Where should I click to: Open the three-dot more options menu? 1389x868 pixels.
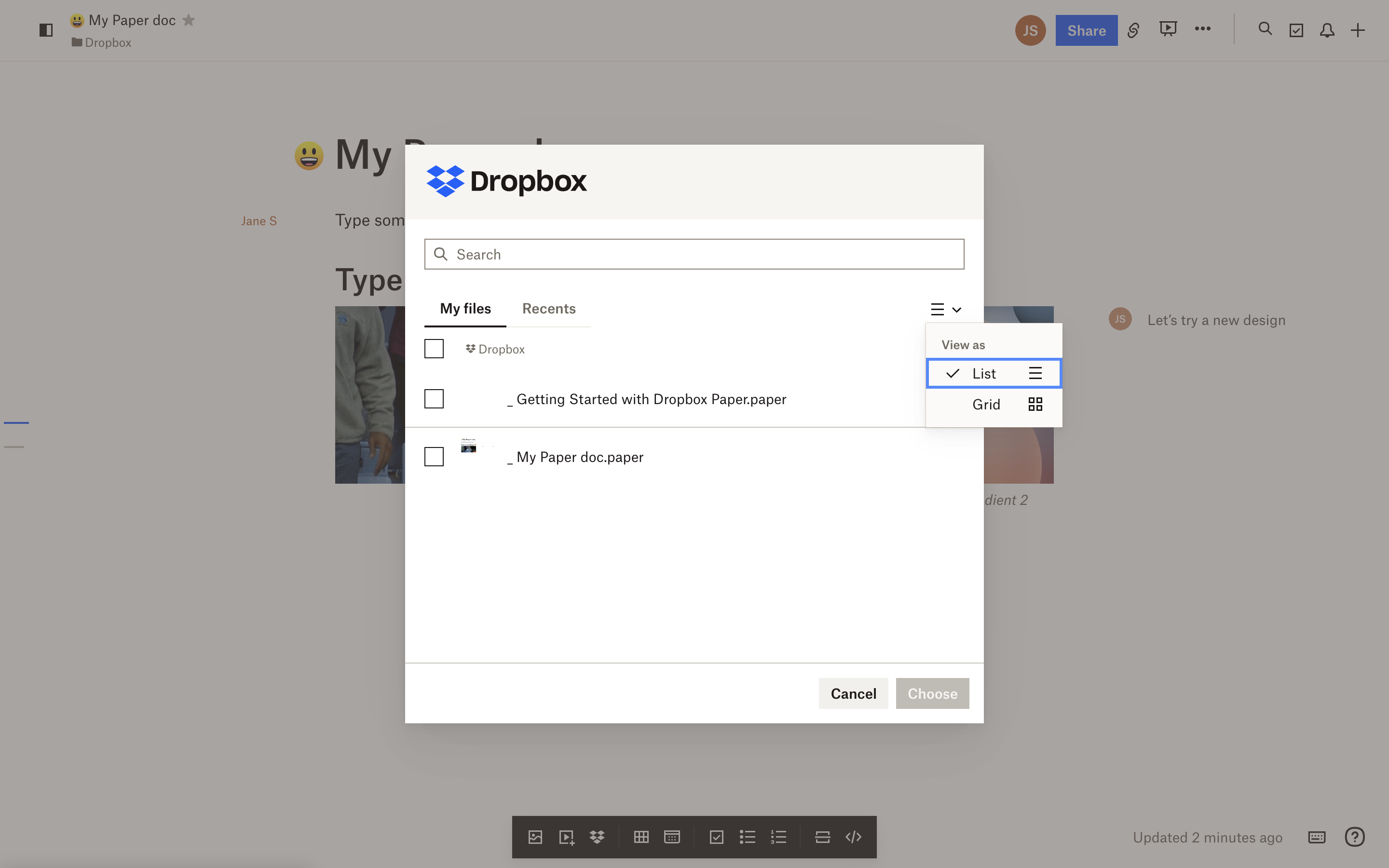[1202, 29]
